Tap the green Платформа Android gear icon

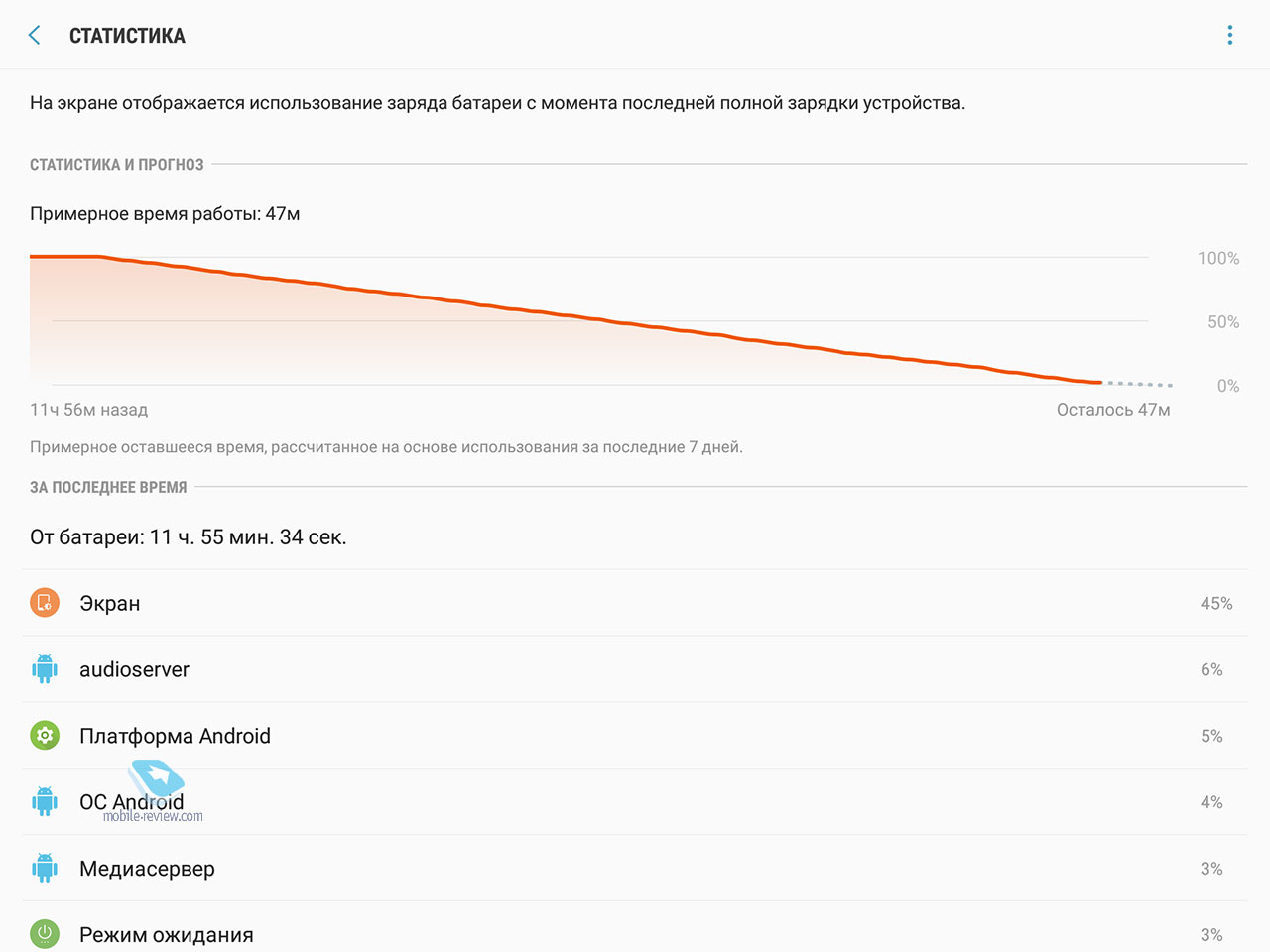45,736
